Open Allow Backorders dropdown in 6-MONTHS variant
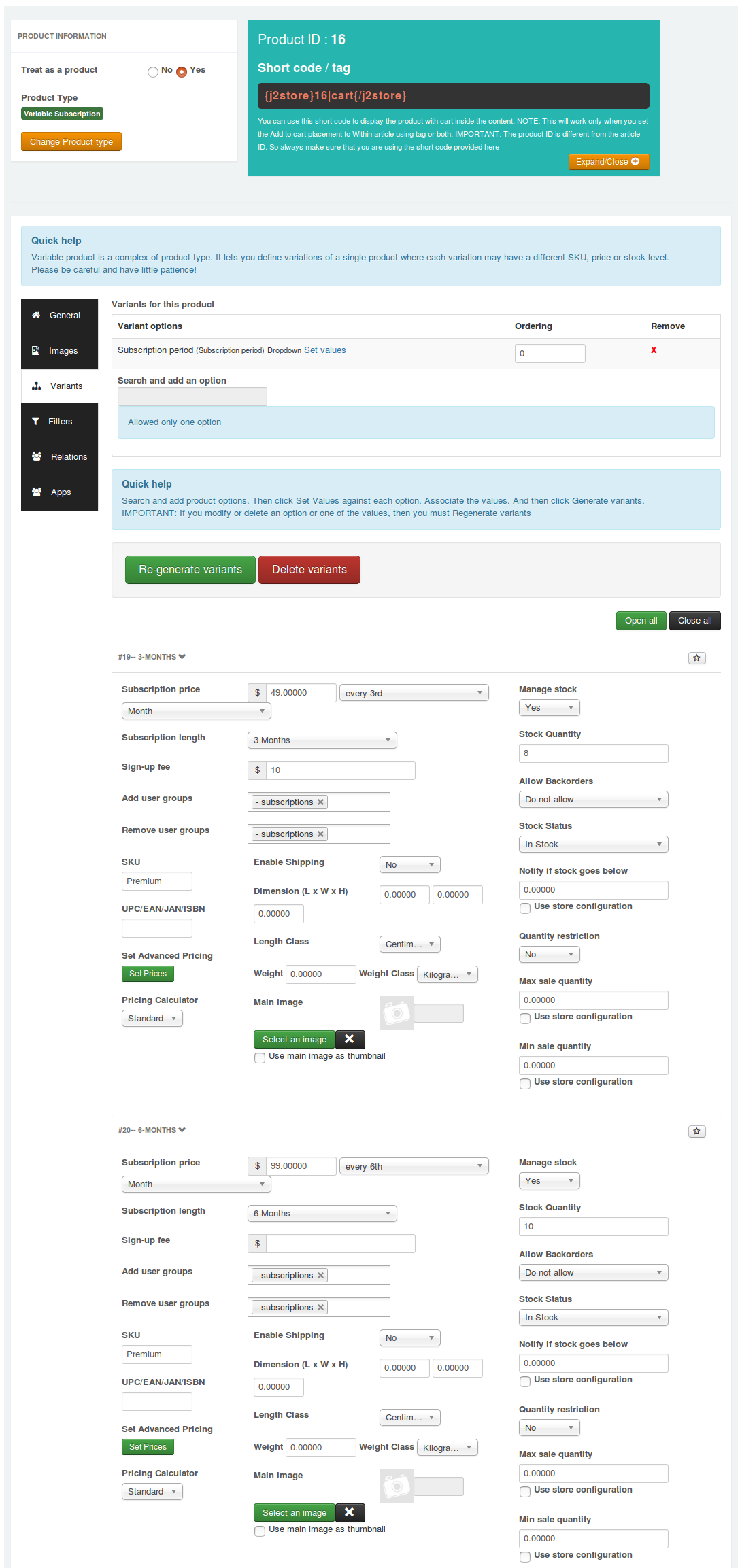Viewport: 740px width, 1568px height. pos(593,1273)
